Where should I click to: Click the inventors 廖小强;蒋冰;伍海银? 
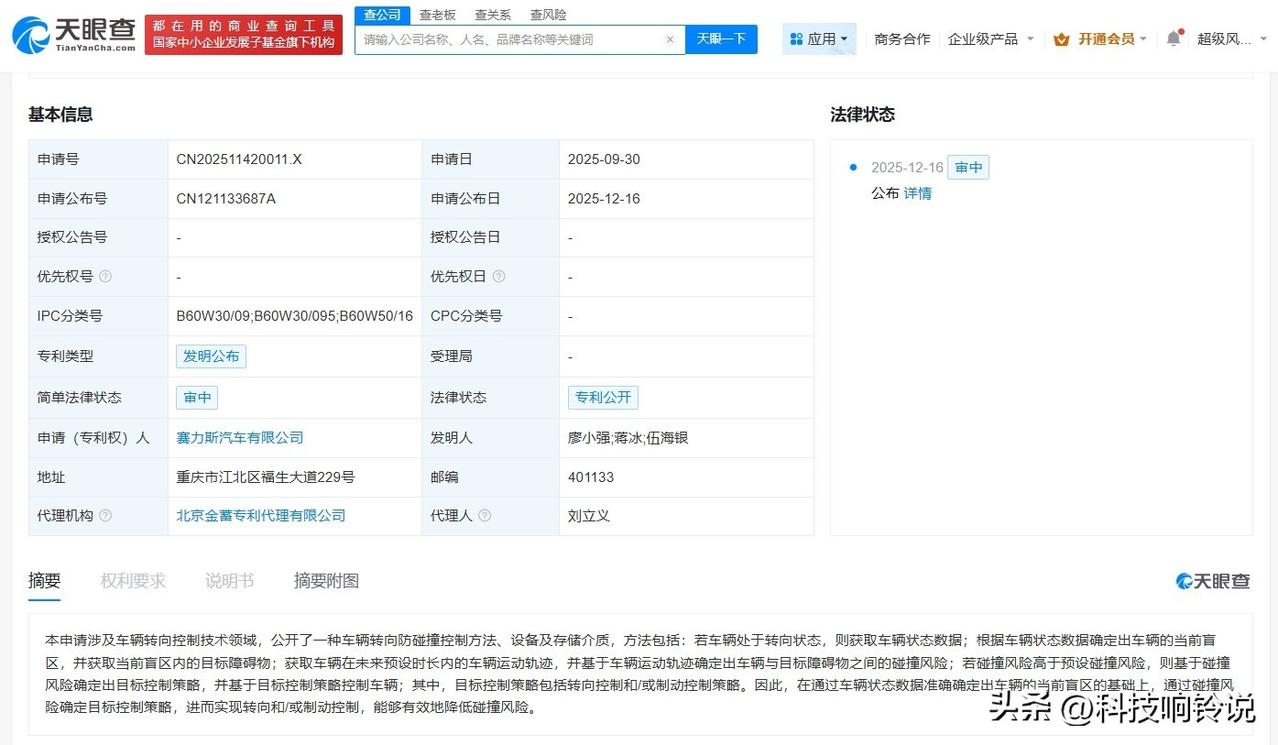pyautogui.click(x=627, y=437)
